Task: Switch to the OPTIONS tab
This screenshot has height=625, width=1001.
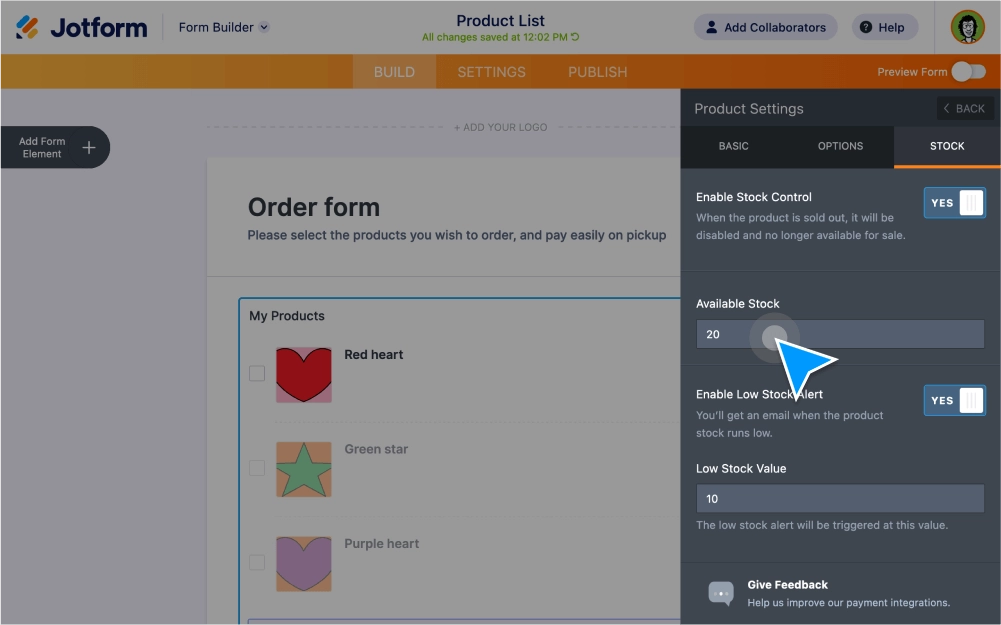Action: coord(839,146)
